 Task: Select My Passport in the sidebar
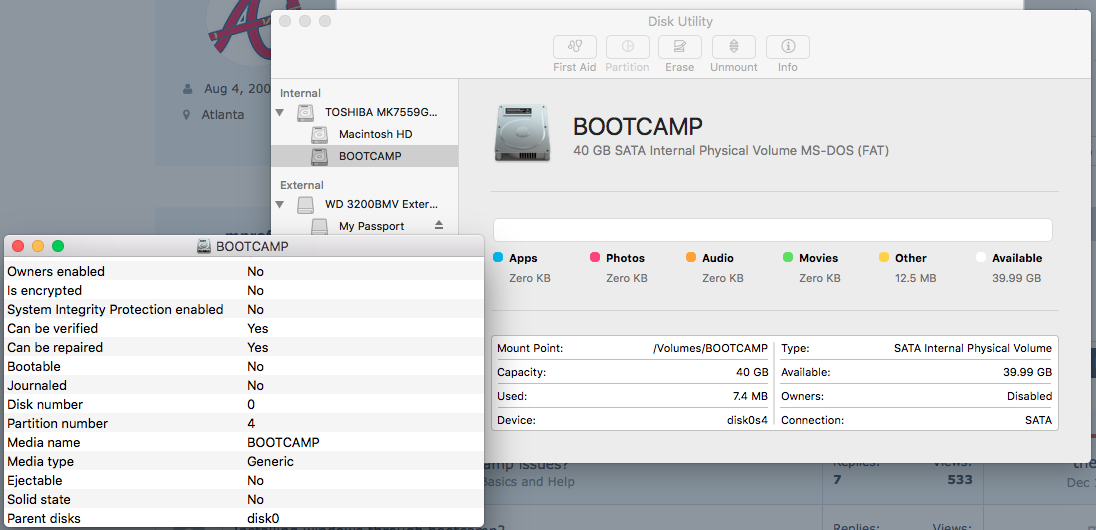[x=365, y=226]
